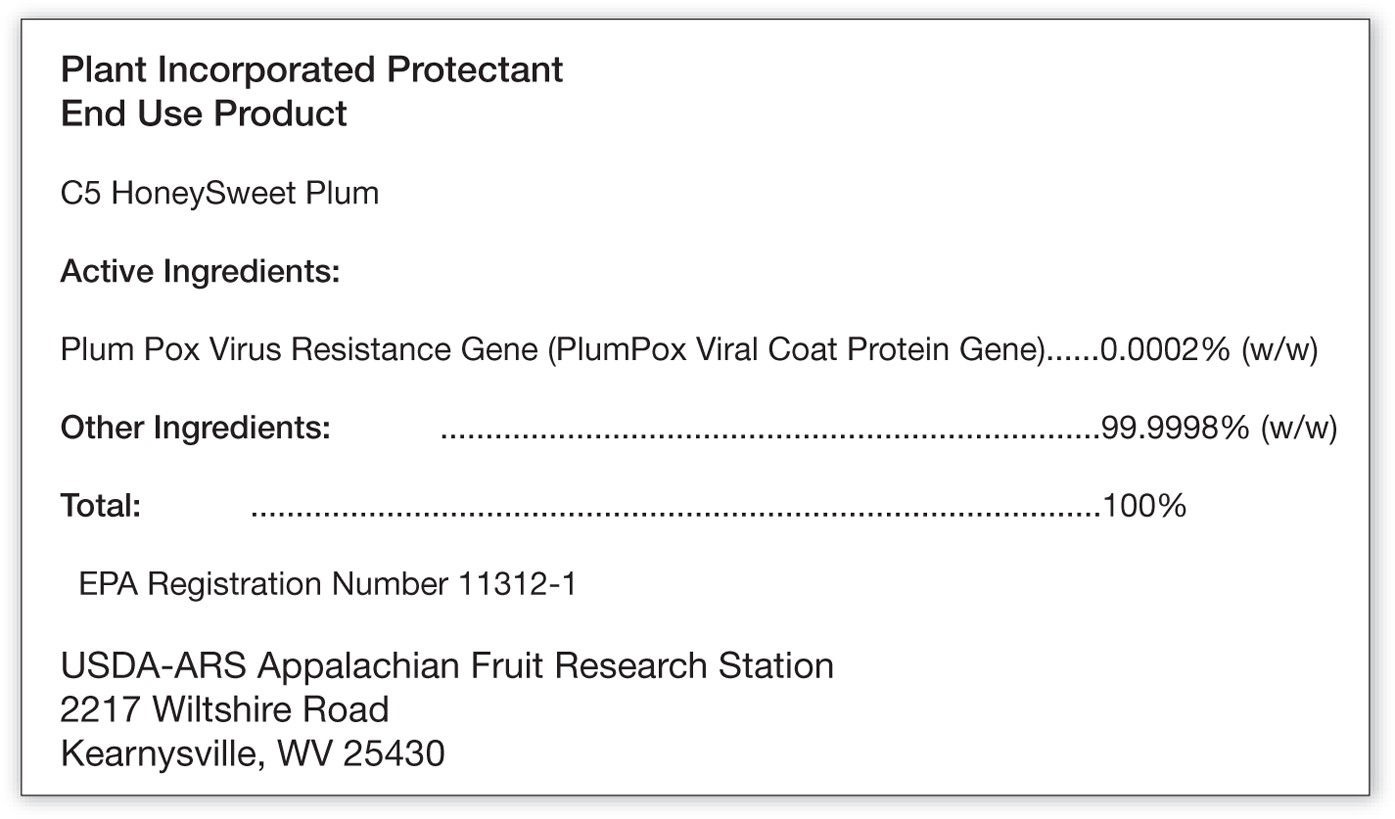The width and height of the screenshot is (1395, 819).
Task: Click the Plant Incorporated Protectant heading
Action: coord(312,70)
